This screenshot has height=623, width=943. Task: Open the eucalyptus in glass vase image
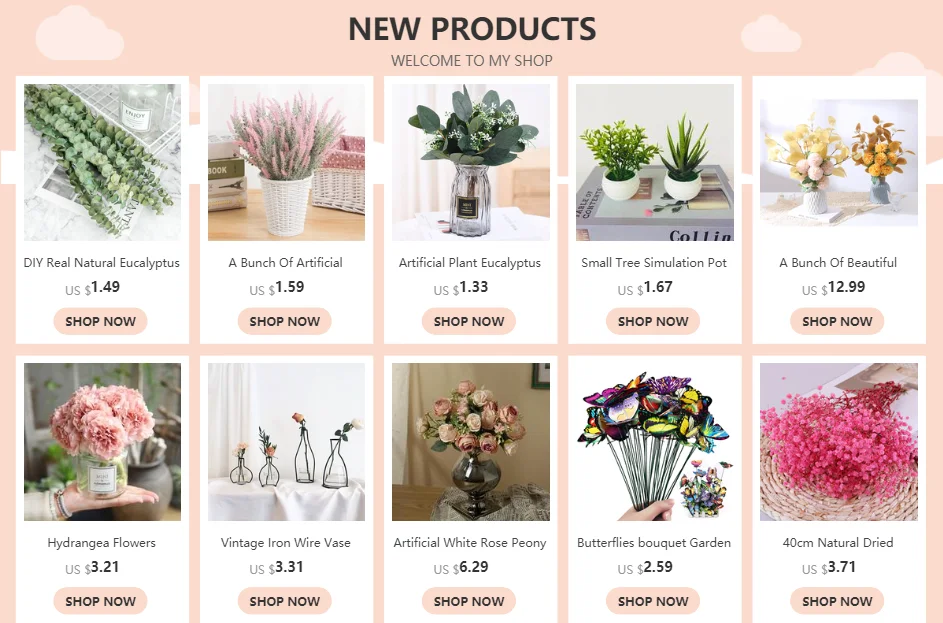tap(471, 162)
